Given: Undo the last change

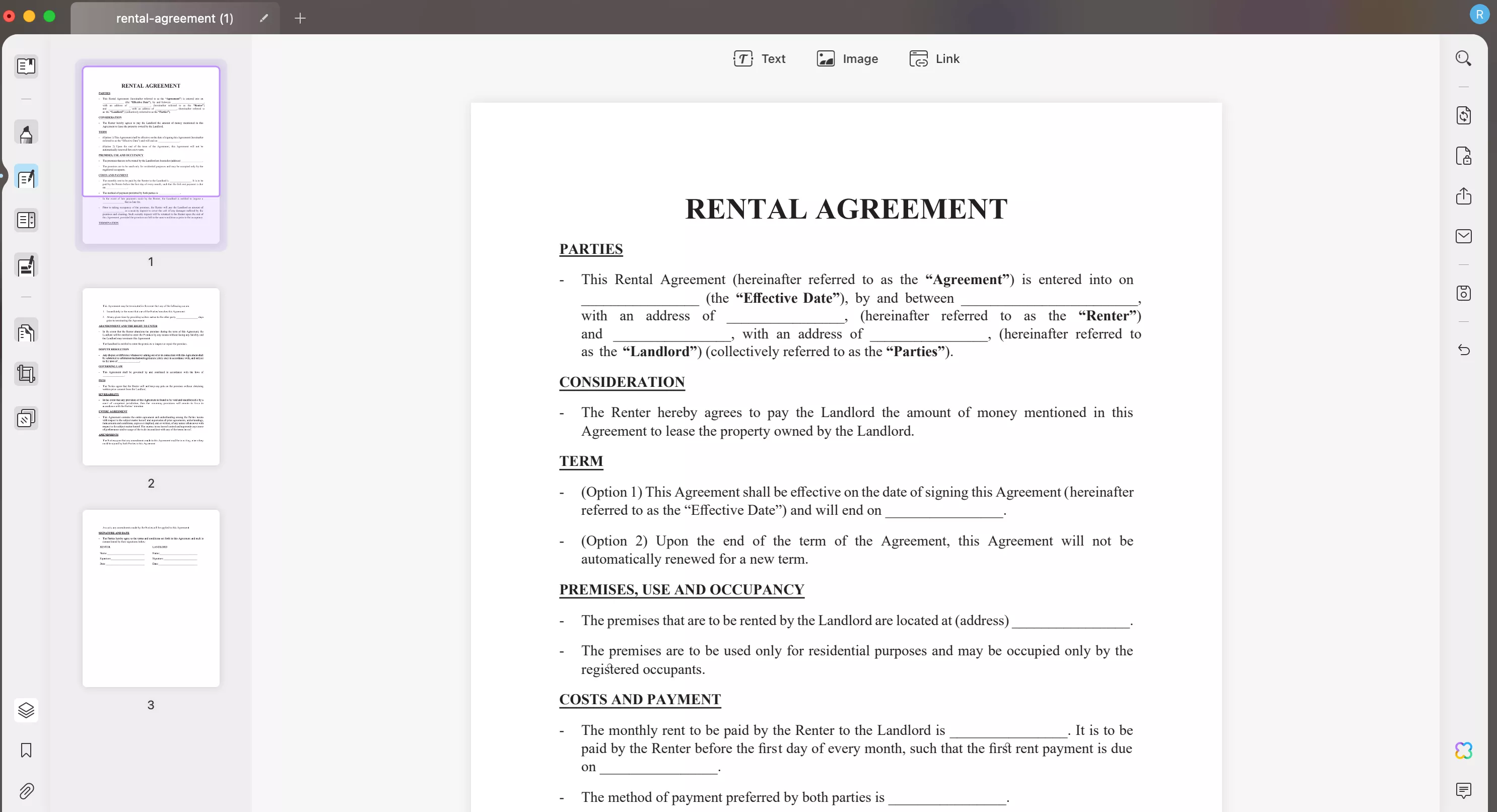Looking at the screenshot, I should (1464, 350).
